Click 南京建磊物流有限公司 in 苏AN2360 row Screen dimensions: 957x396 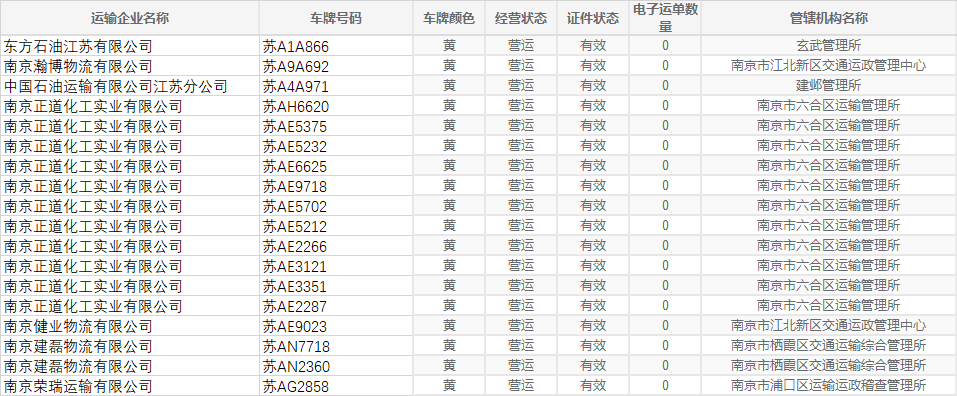point(129,366)
